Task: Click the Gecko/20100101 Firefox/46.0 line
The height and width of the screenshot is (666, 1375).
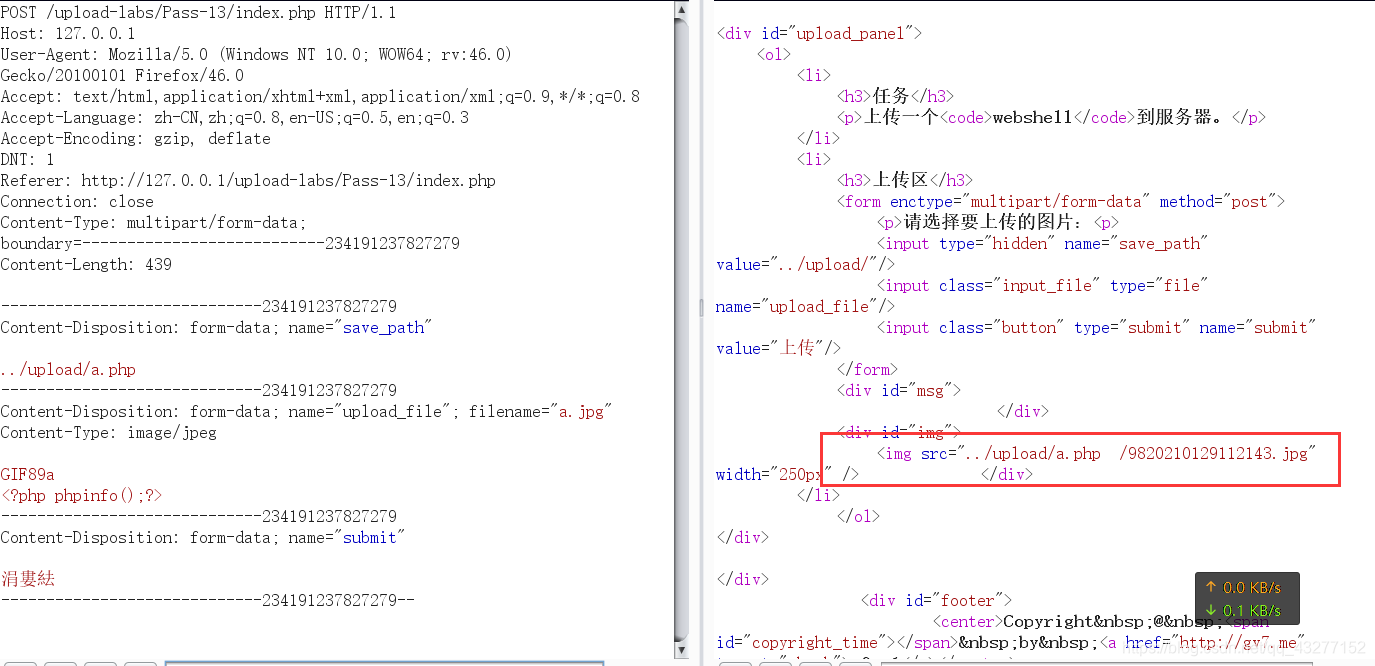Action: click(x=122, y=76)
